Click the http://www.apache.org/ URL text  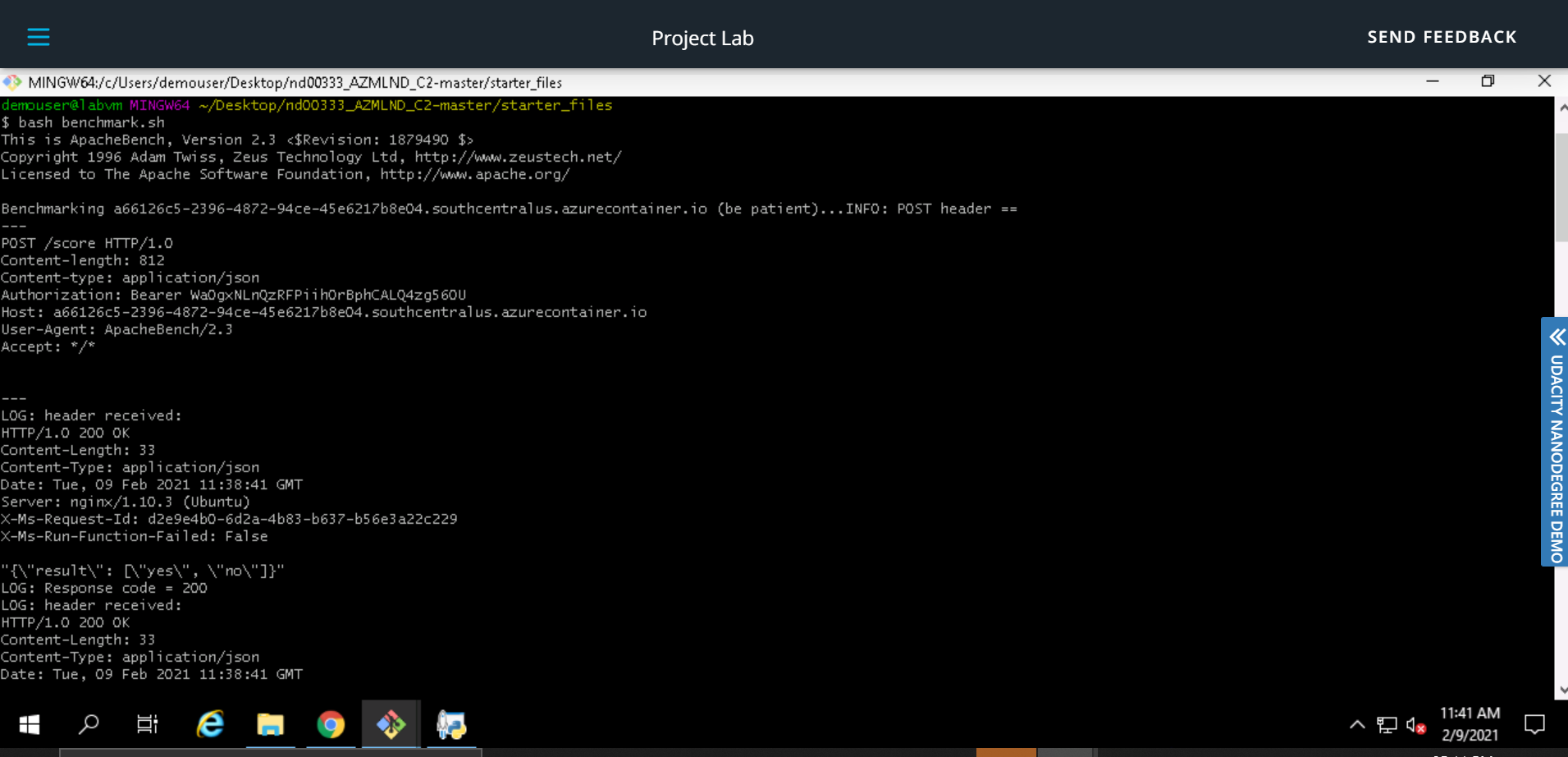tap(474, 174)
